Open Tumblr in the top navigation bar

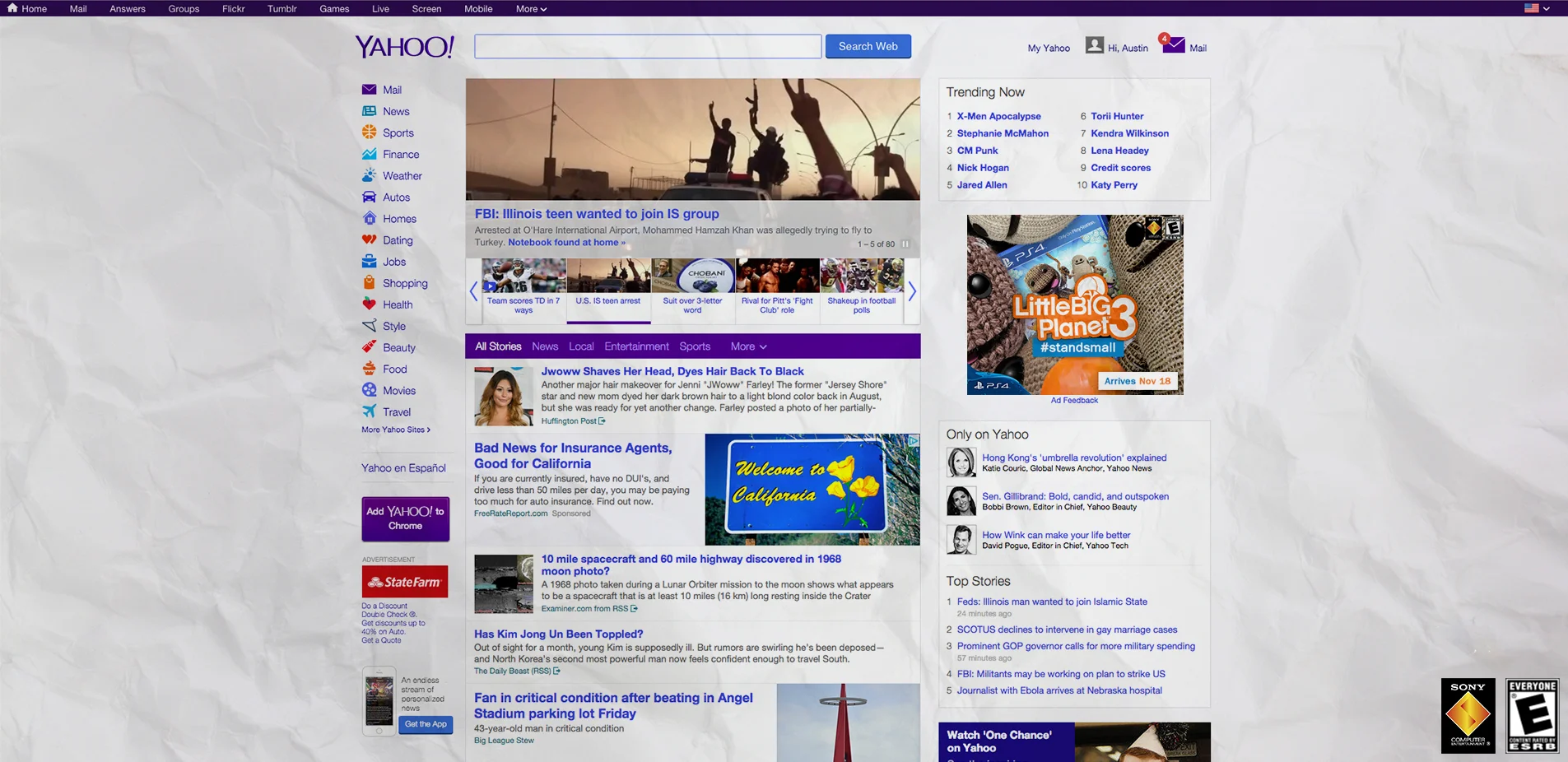coord(281,9)
